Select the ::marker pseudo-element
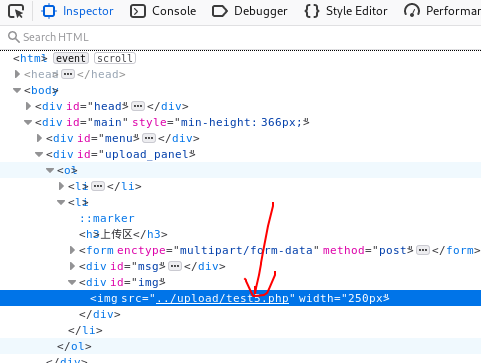The width and height of the screenshot is (481, 363). click(x=107, y=218)
